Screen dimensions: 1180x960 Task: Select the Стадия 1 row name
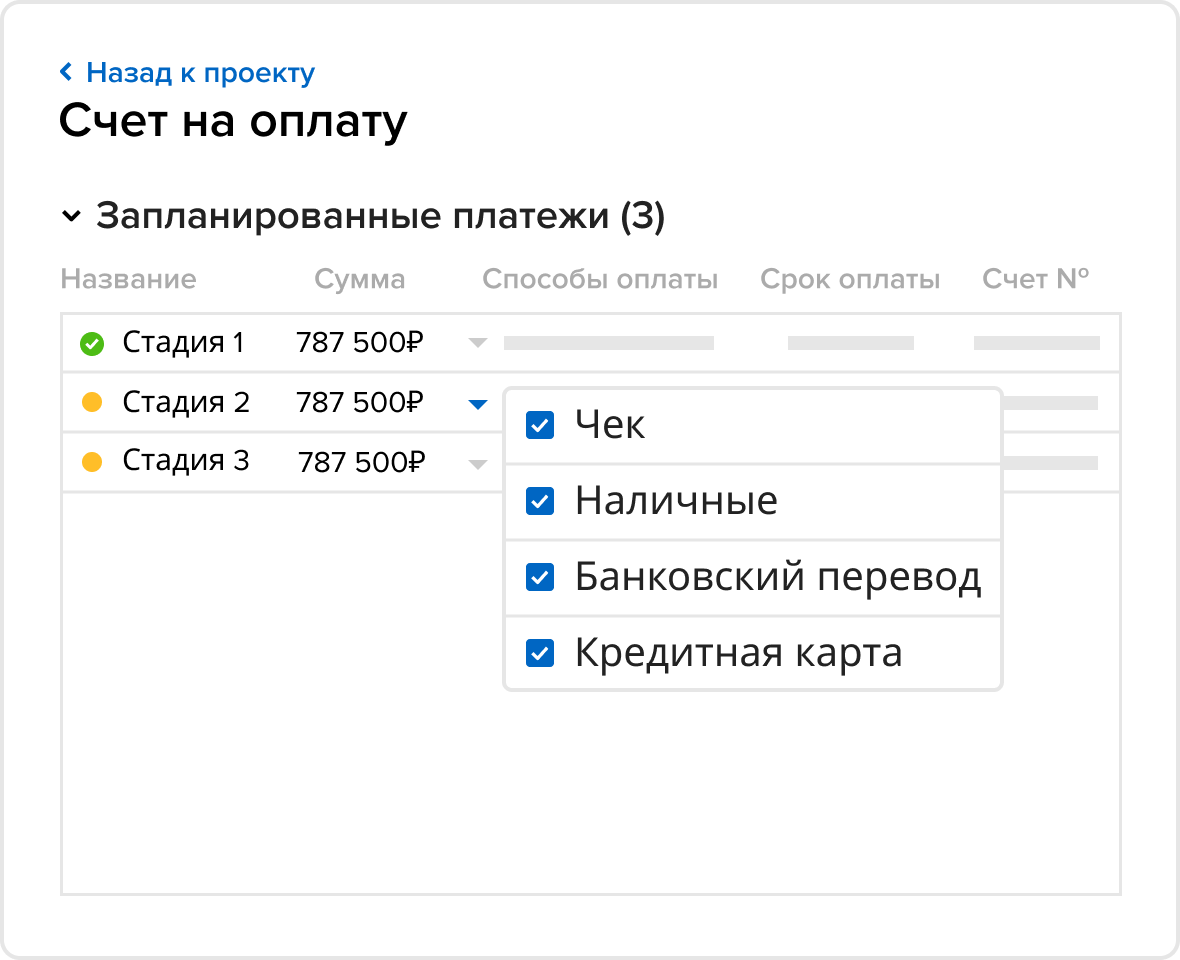click(x=183, y=343)
